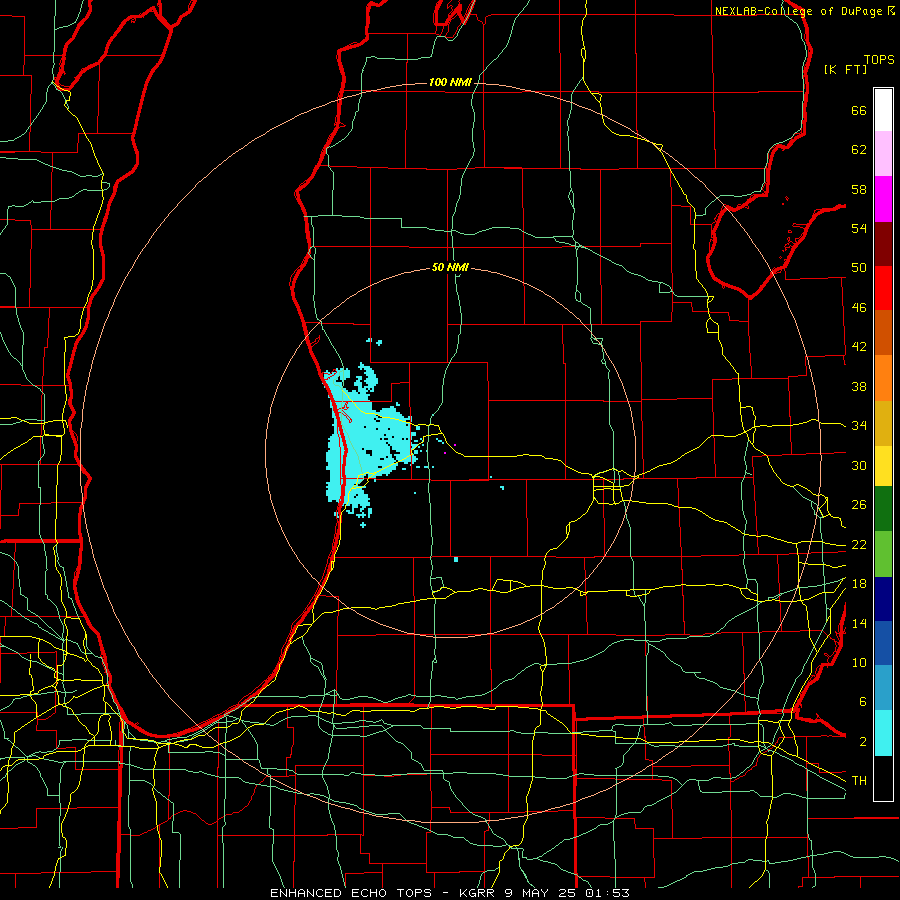The image size is (900, 900).
Task: Click the 'KGRR' radar site identifier
Action: pos(476,893)
